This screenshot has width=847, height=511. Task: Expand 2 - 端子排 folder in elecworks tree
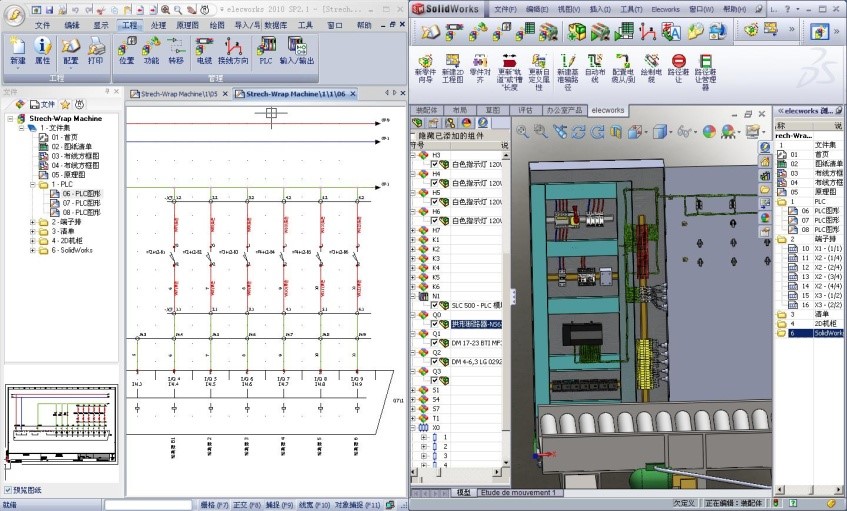coord(32,223)
